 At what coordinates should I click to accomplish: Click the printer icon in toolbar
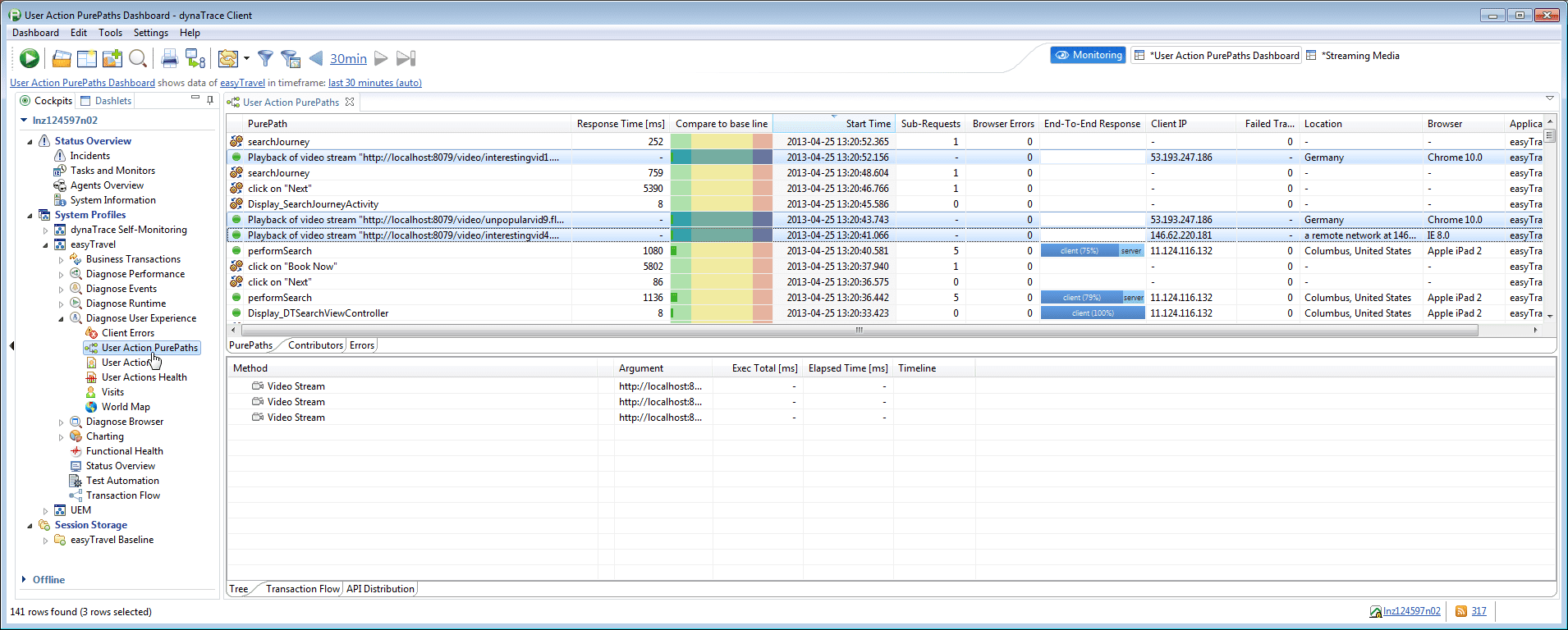pyautogui.click(x=170, y=58)
